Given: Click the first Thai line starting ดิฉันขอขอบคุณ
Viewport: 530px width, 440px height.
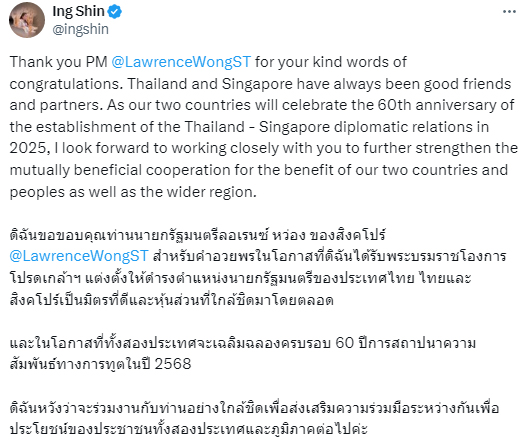Looking at the screenshot, I should pos(197,235).
